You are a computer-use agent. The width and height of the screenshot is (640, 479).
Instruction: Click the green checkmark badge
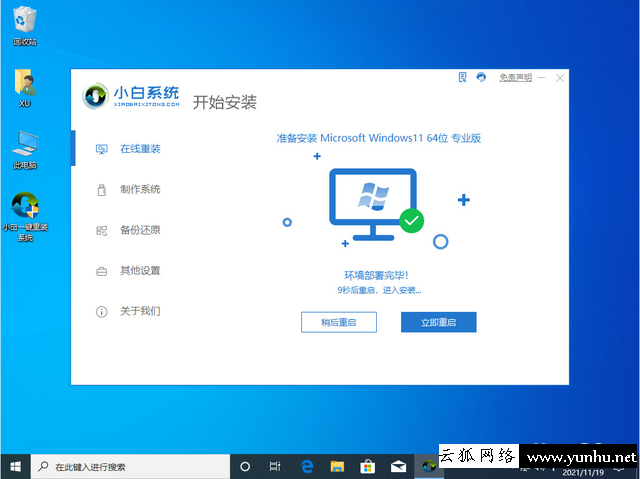coord(411,221)
